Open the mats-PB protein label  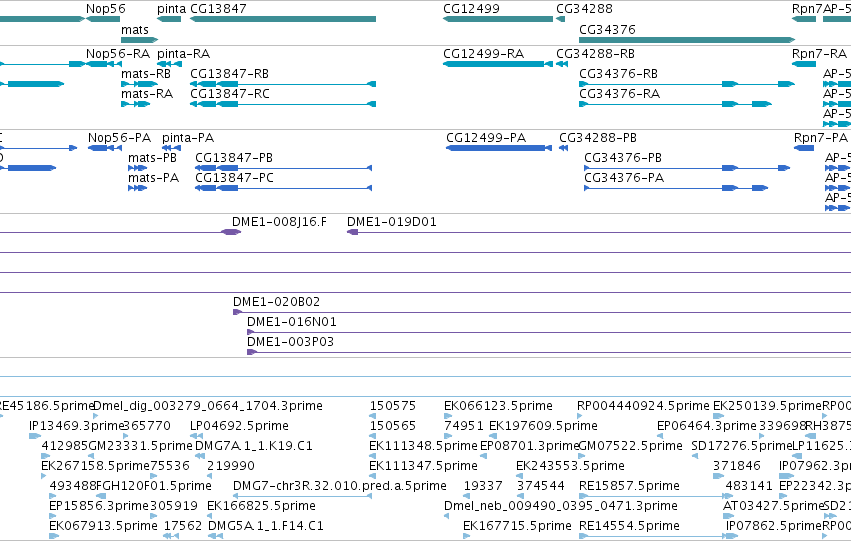[x=152, y=158]
